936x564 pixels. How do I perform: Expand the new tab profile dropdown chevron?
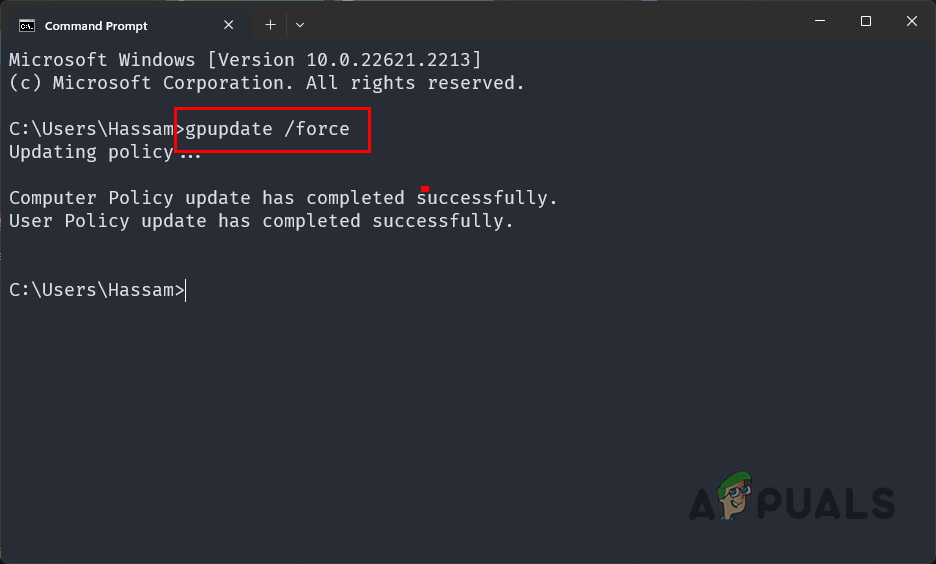(300, 25)
